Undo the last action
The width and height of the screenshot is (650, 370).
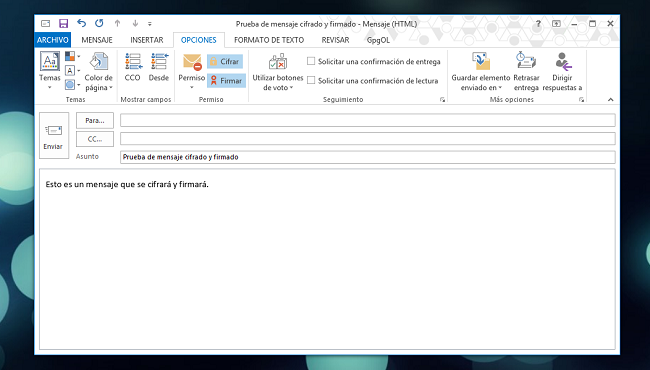pos(81,24)
